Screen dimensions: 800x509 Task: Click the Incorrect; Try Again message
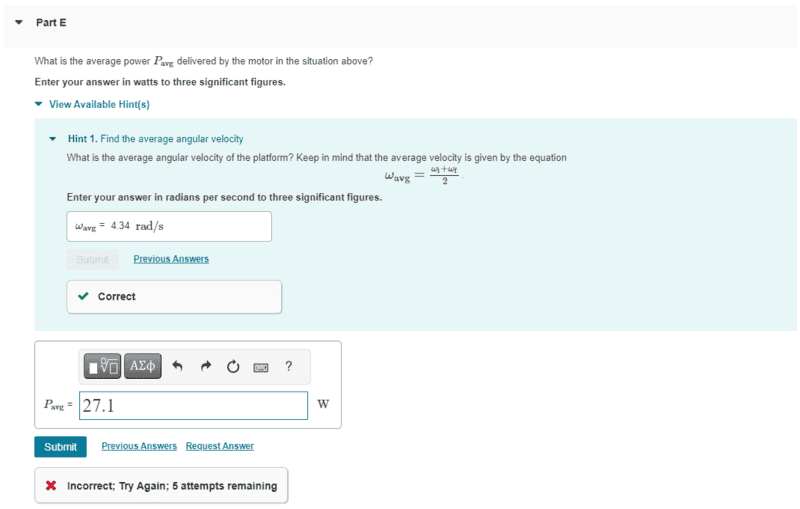[x=171, y=486]
